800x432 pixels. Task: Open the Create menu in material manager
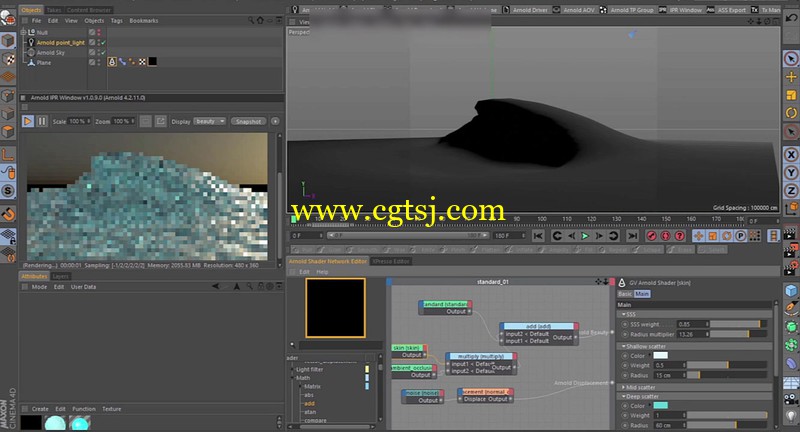click(40, 409)
